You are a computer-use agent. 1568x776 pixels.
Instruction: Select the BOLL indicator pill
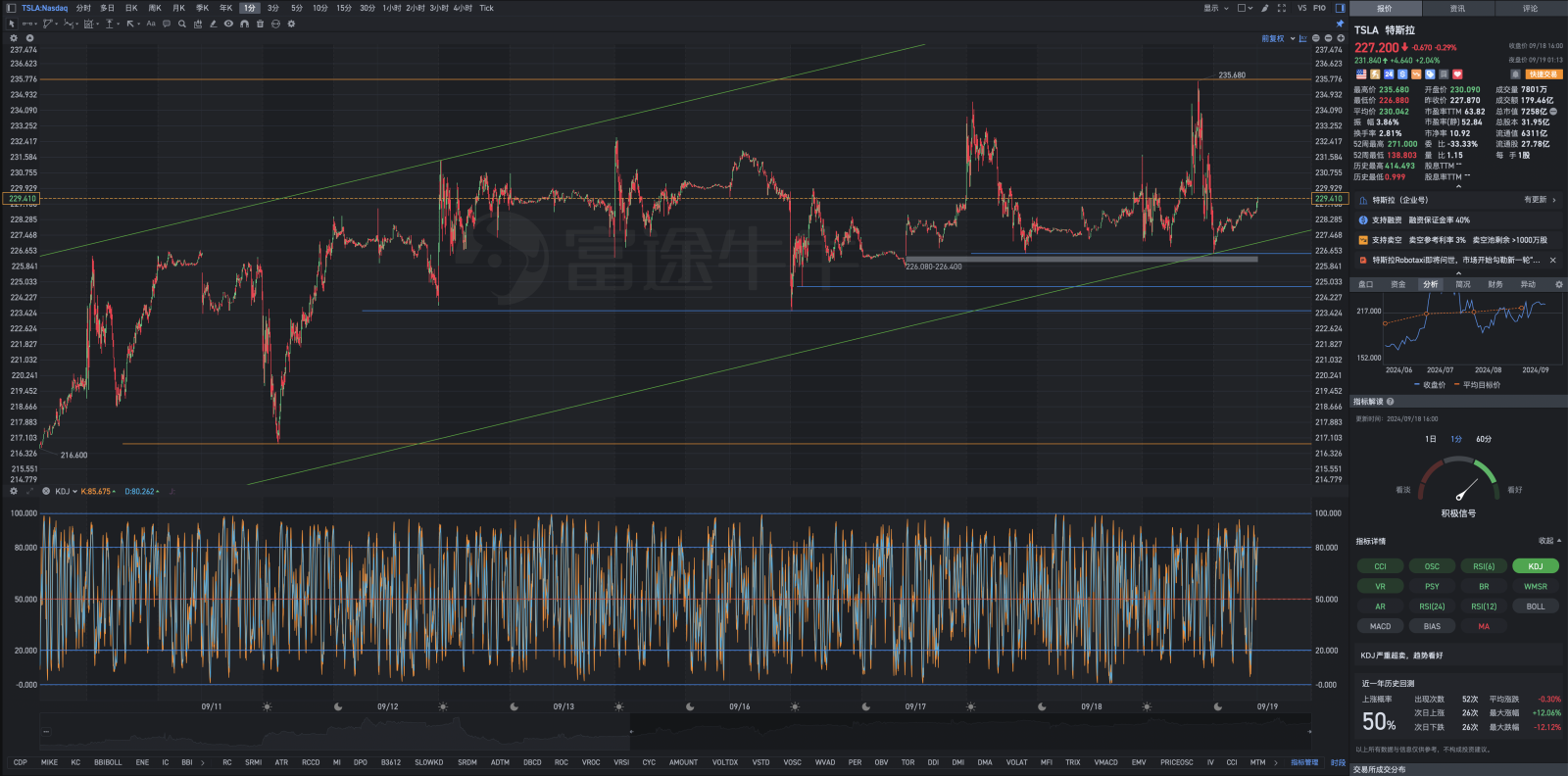point(1536,606)
